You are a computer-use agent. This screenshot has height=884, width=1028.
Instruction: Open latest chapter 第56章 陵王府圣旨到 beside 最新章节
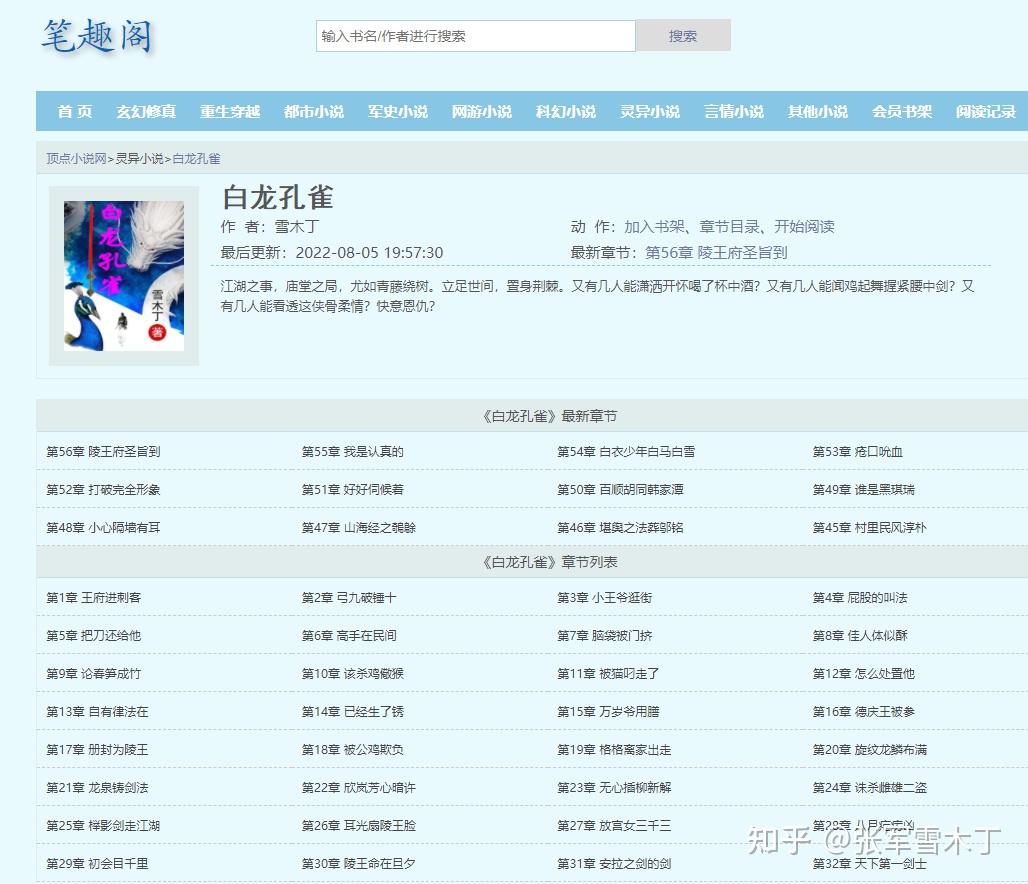click(716, 252)
